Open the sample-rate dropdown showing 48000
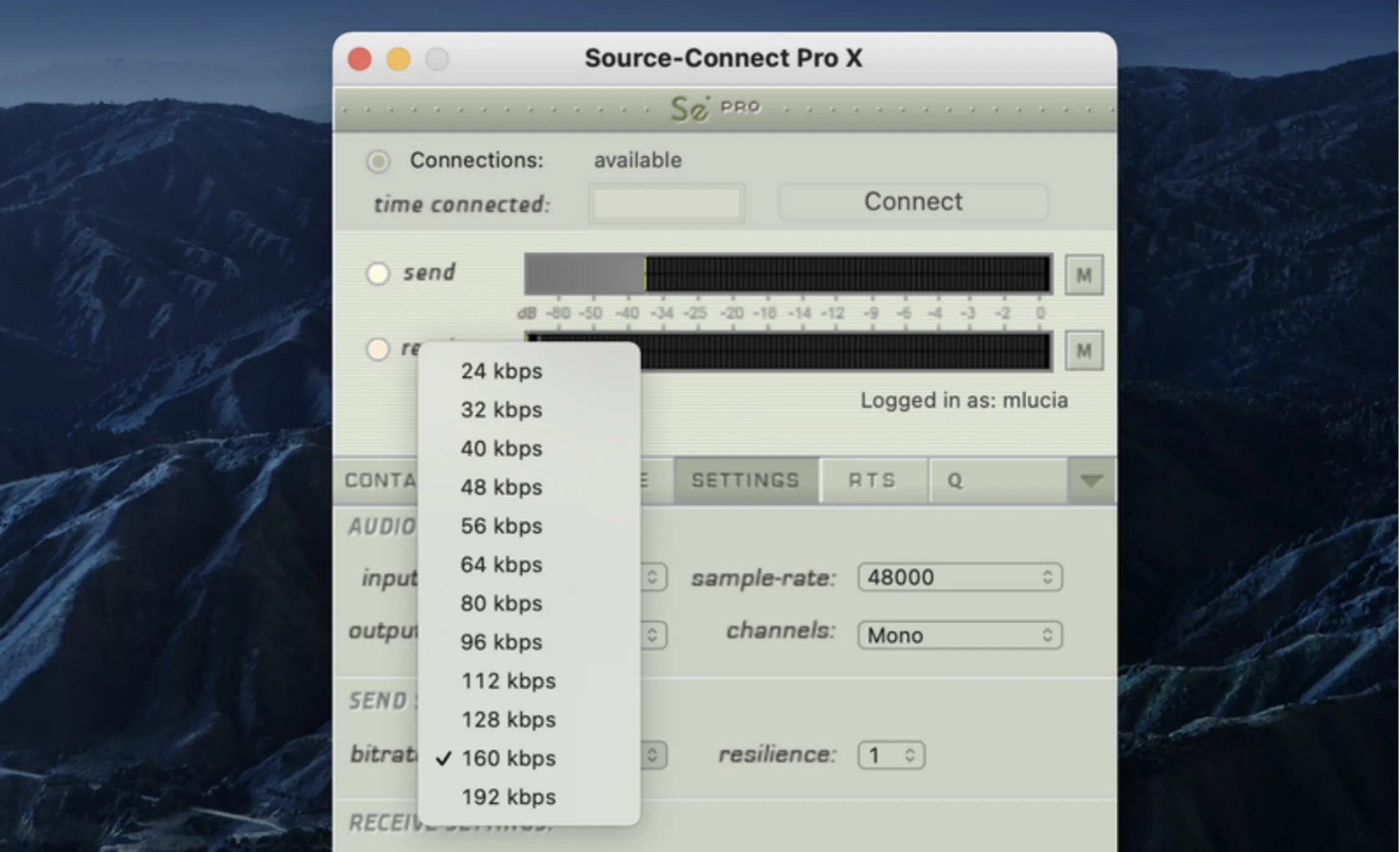 pos(959,577)
